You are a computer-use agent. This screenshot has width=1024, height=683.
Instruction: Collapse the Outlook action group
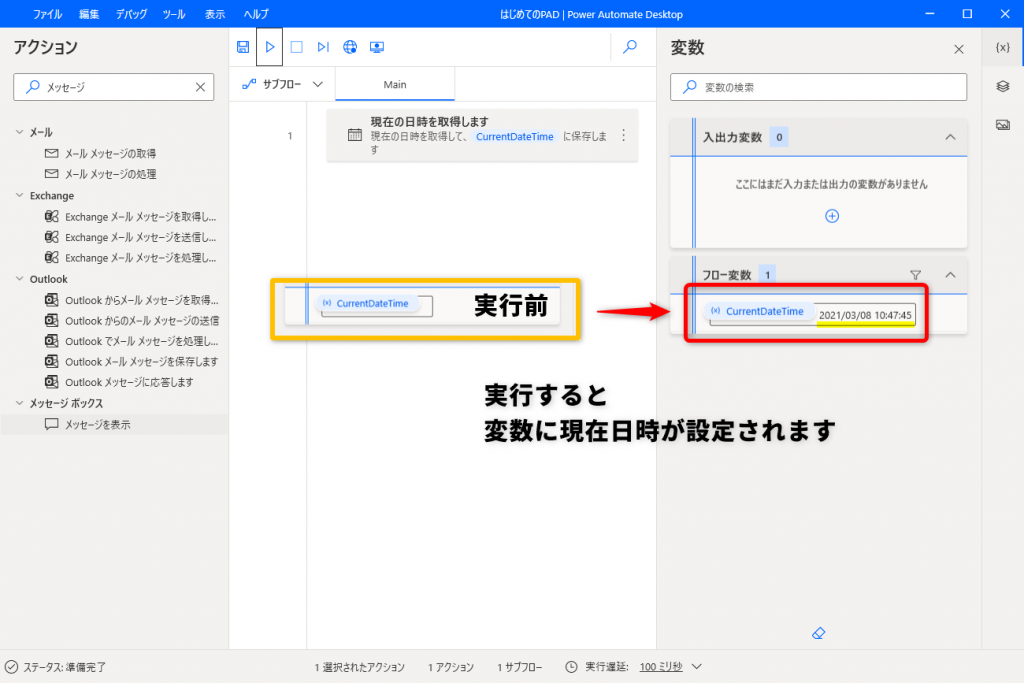coord(19,279)
